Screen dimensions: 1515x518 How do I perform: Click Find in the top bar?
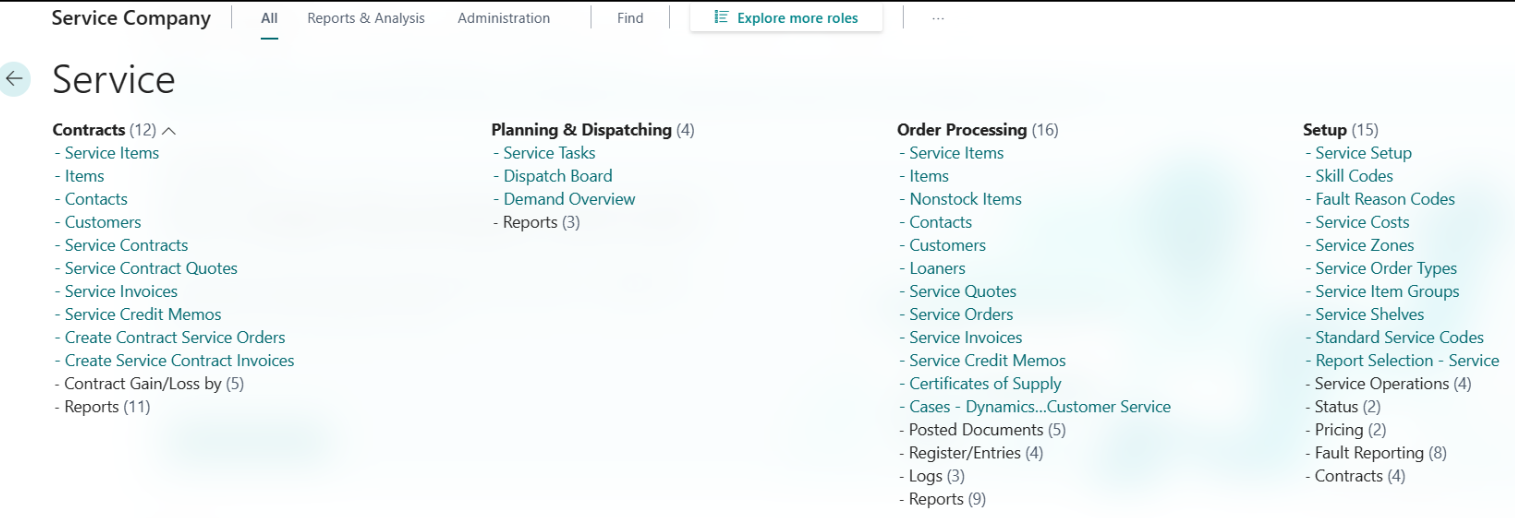click(x=630, y=18)
